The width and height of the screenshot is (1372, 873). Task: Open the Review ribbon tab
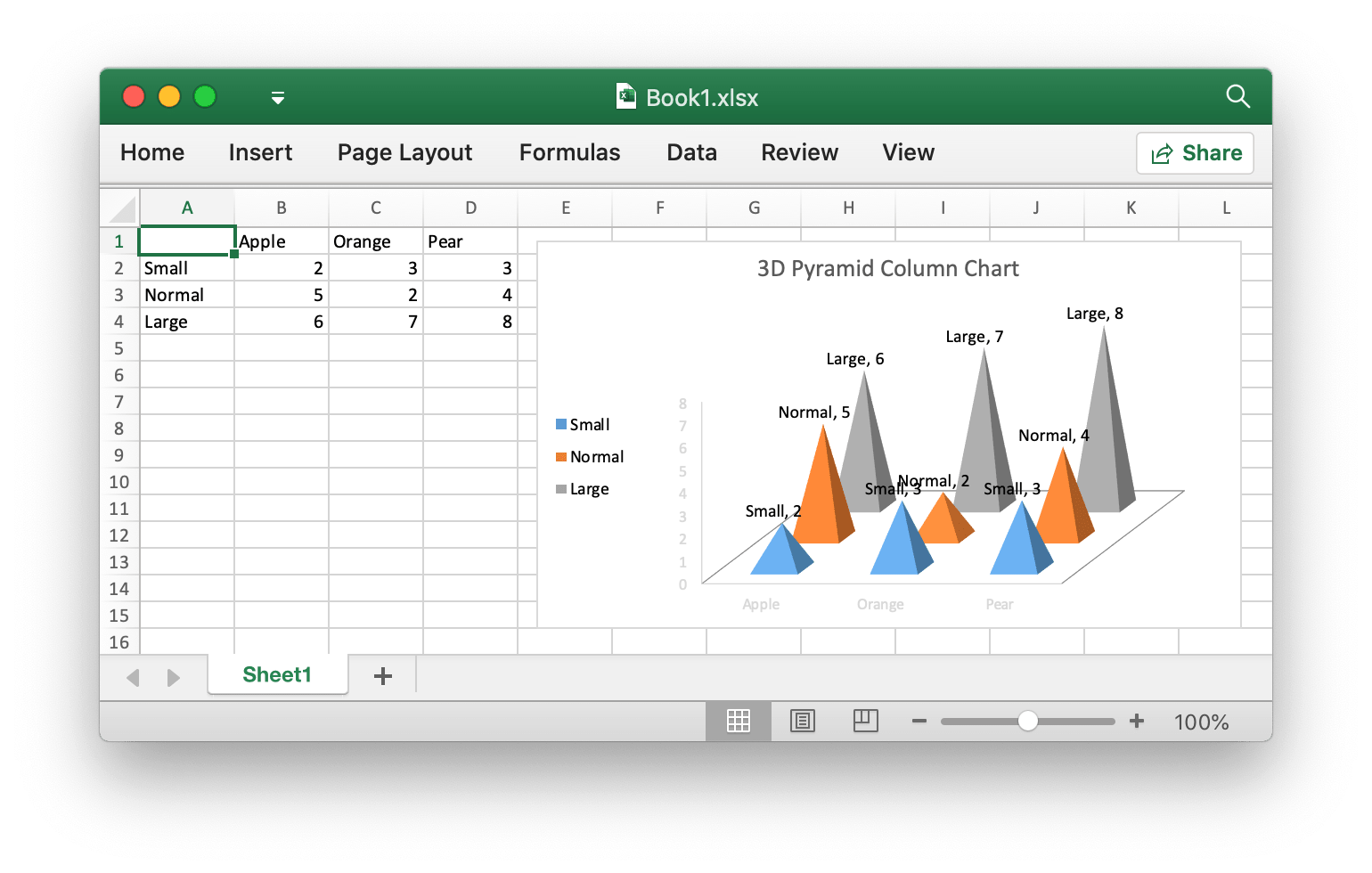click(798, 152)
